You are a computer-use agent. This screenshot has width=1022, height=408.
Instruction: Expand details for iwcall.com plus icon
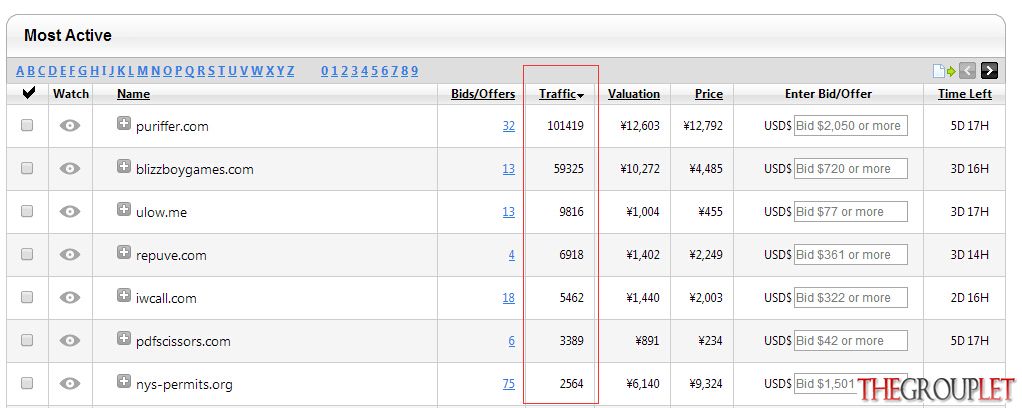124,295
